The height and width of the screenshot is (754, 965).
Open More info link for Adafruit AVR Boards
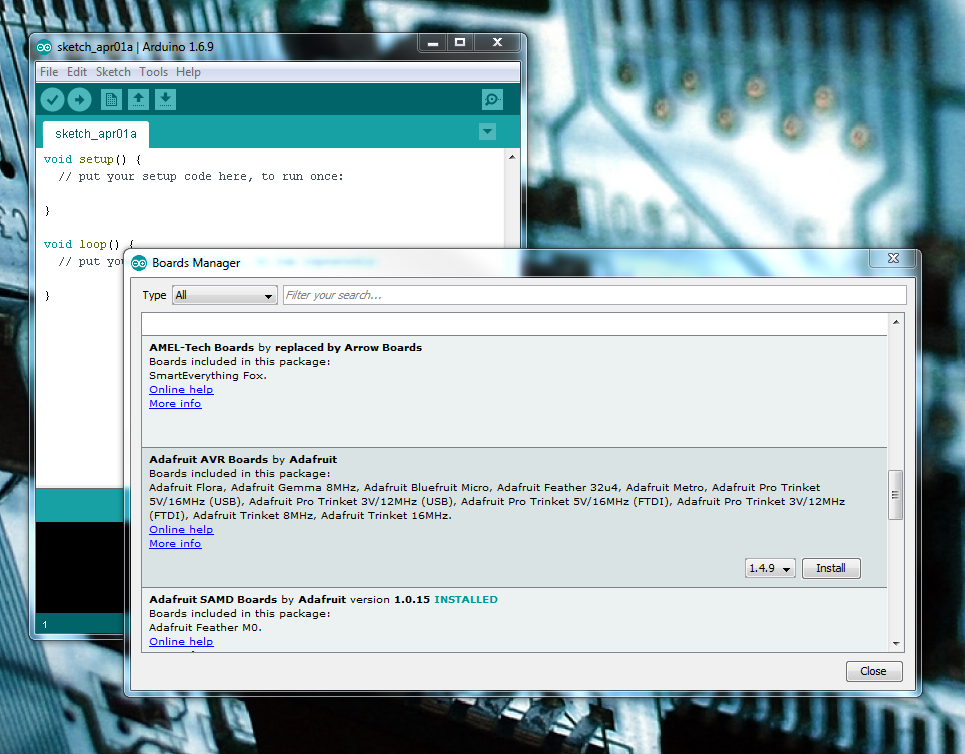click(x=175, y=543)
